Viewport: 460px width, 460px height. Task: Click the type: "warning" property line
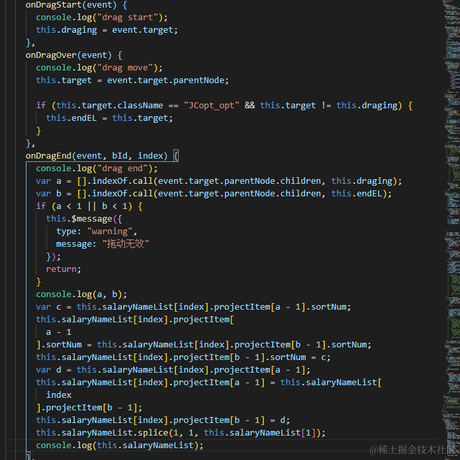97,231
